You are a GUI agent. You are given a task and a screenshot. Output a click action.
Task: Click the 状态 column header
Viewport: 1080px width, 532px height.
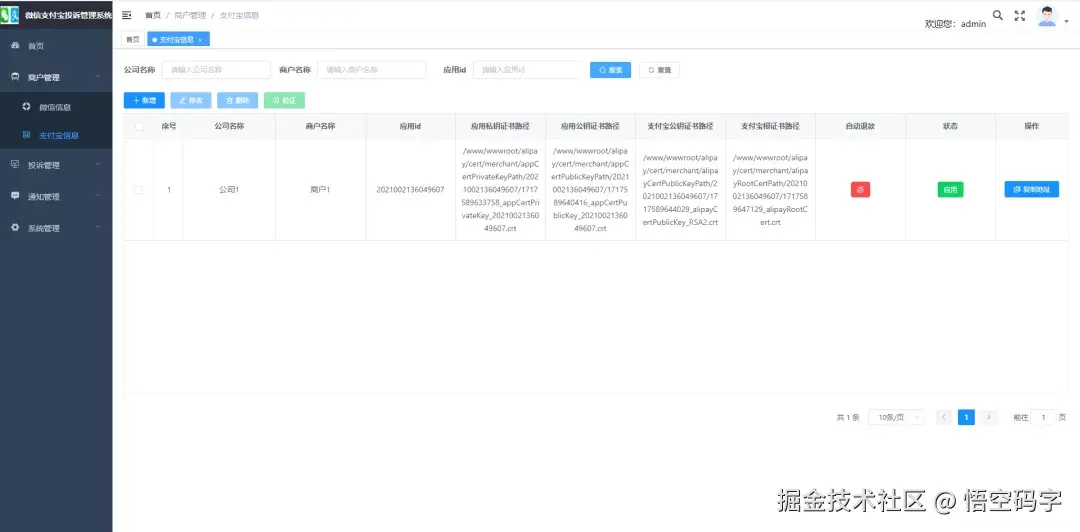(x=950, y=126)
